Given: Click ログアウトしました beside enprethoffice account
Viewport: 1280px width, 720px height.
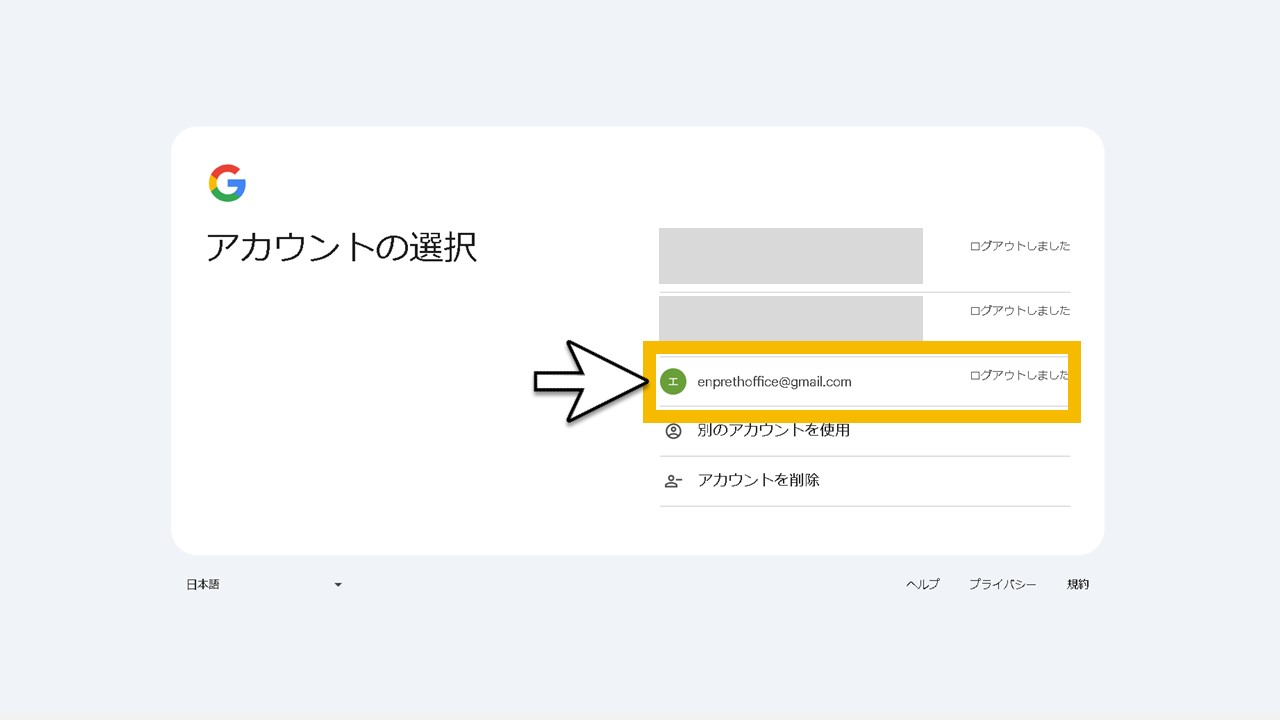Looking at the screenshot, I should pyautogui.click(x=1019, y=376).
